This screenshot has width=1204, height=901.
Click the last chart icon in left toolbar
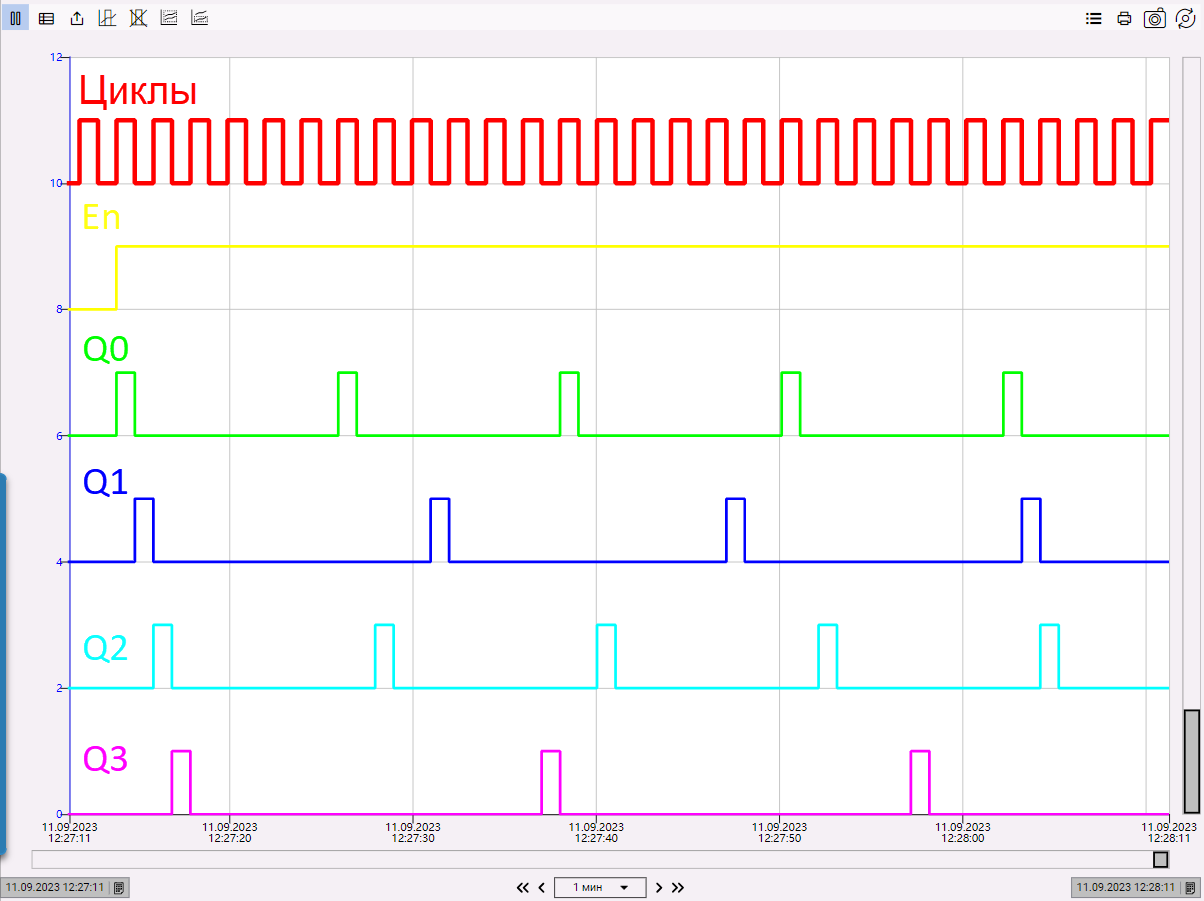tap(200, 18)
